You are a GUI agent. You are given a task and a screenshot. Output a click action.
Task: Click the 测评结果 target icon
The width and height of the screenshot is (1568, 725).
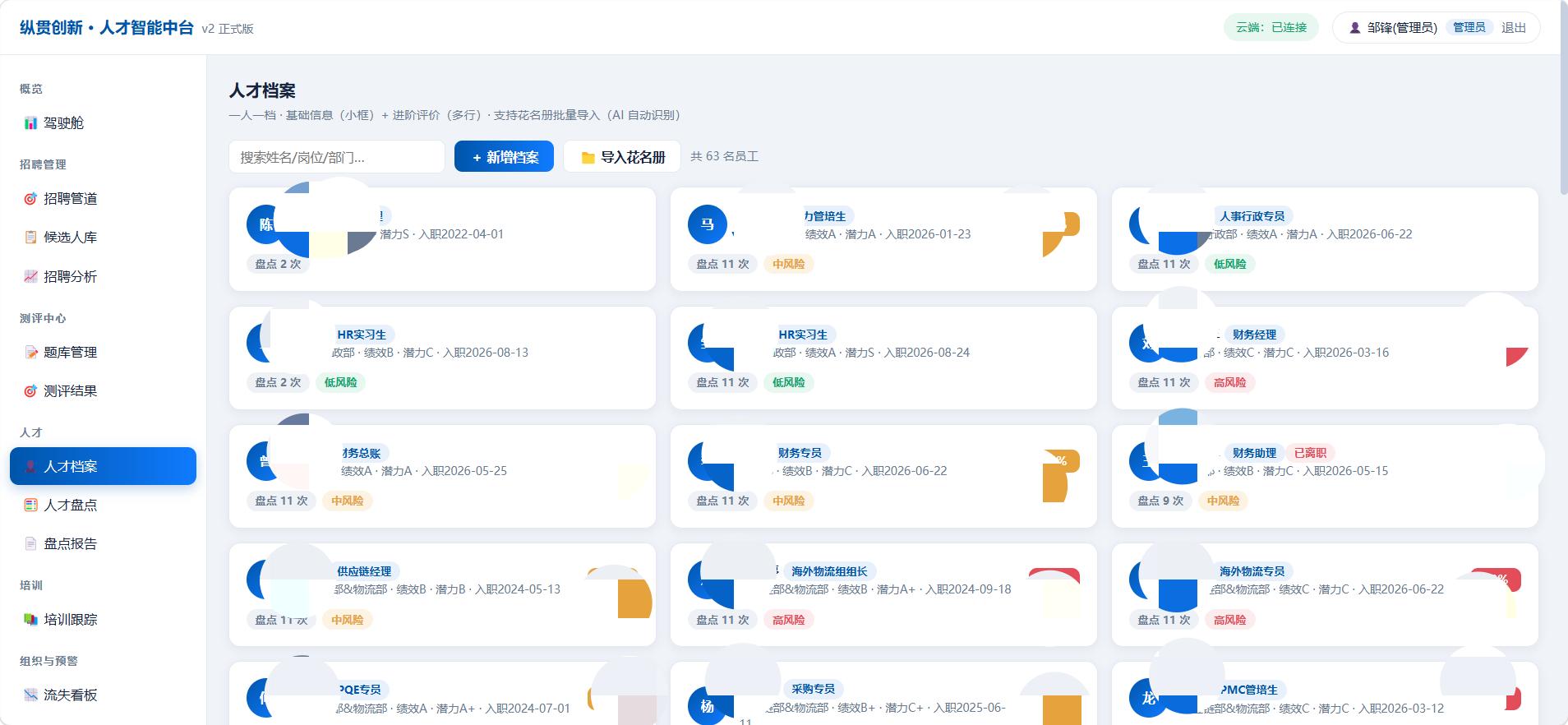click(30, 391)
